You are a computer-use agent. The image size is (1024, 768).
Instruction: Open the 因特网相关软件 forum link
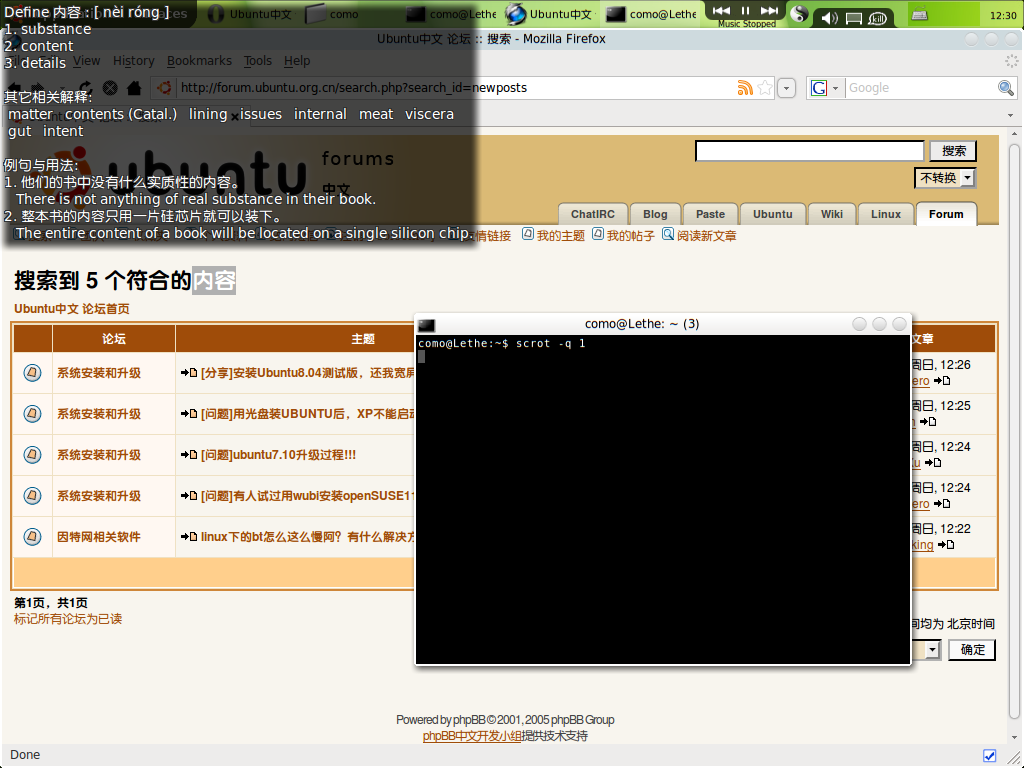click(99, 537)
